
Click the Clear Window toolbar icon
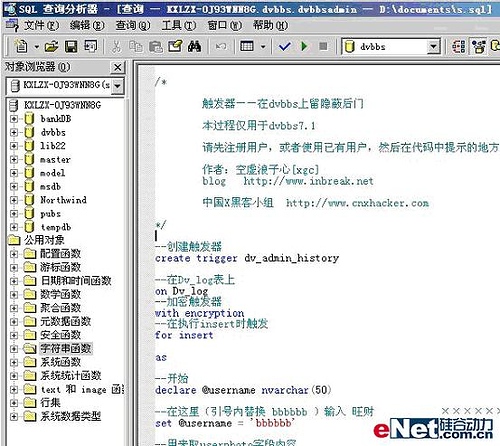175,46
